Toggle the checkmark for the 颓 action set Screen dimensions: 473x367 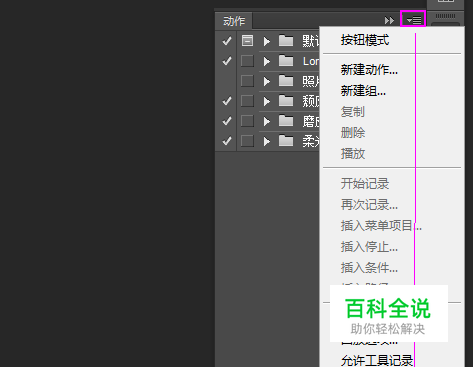click(x=227, y=101)
